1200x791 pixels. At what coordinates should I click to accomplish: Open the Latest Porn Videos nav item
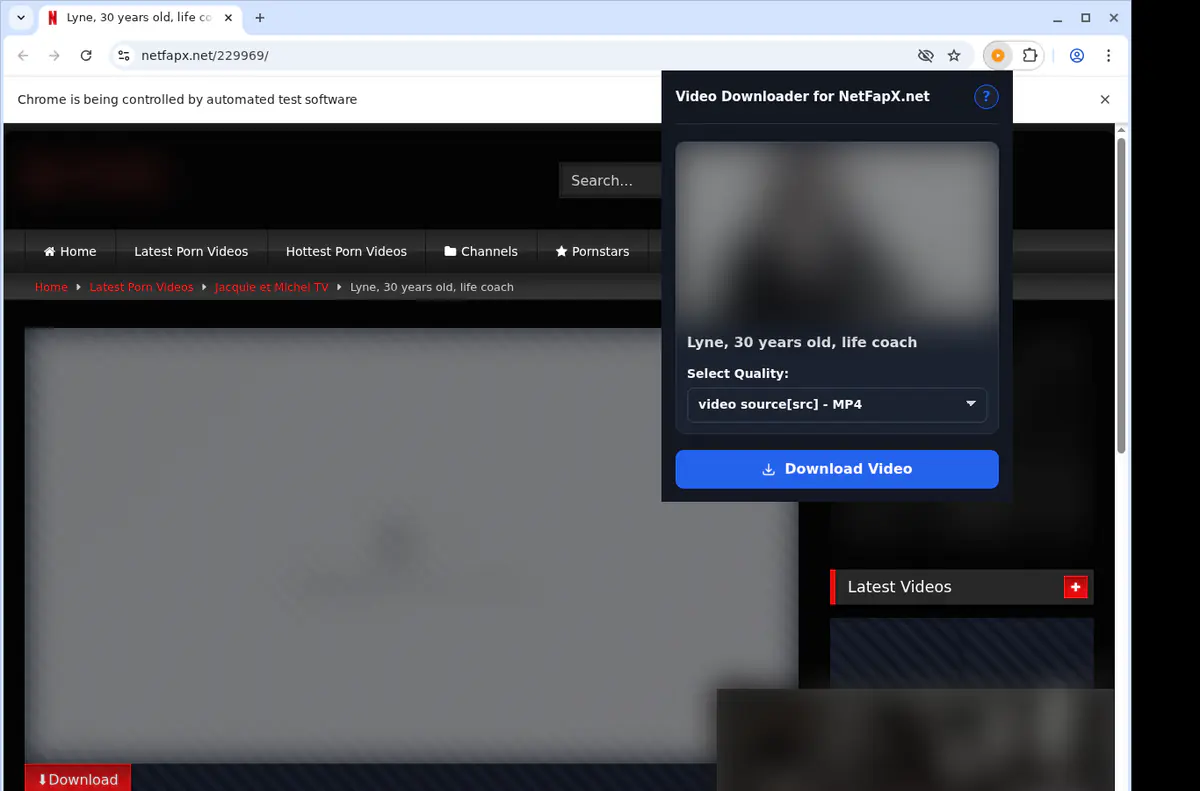pyautogui.click(x=191, y=251)
